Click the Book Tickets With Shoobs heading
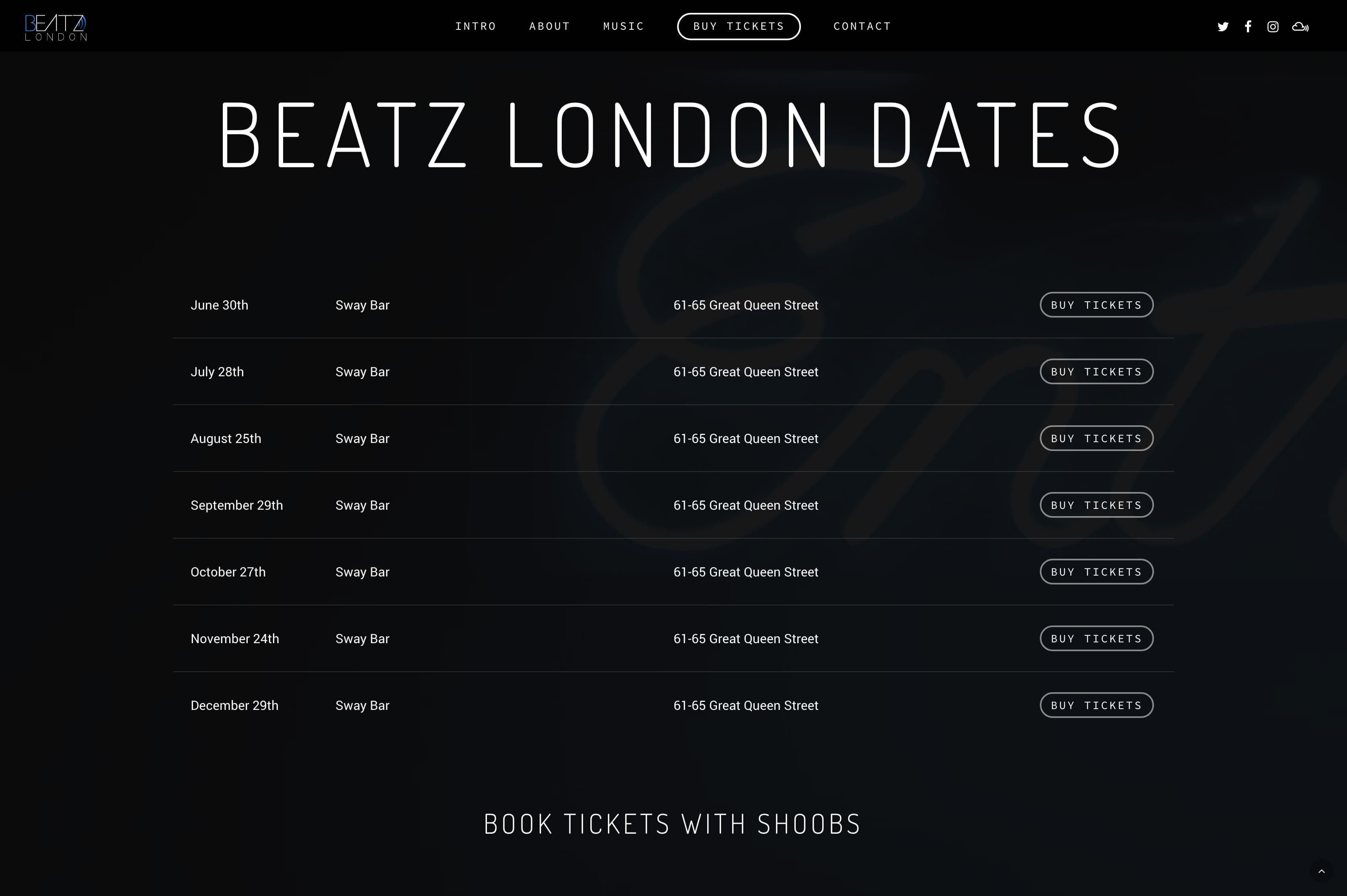Viewport: 1347px width, 896px height. (672, 824)
